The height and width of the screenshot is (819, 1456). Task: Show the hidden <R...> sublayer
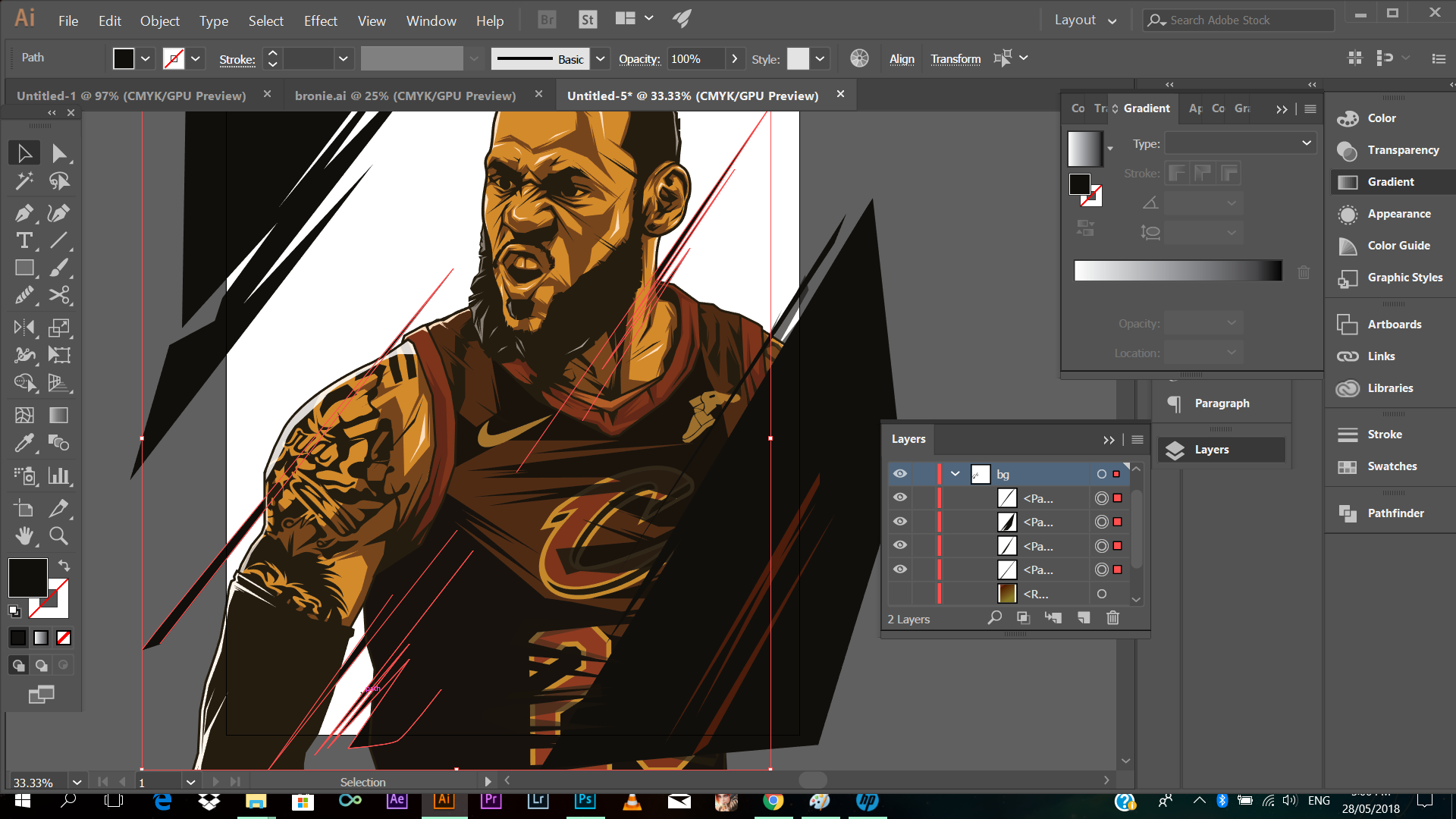900,594
